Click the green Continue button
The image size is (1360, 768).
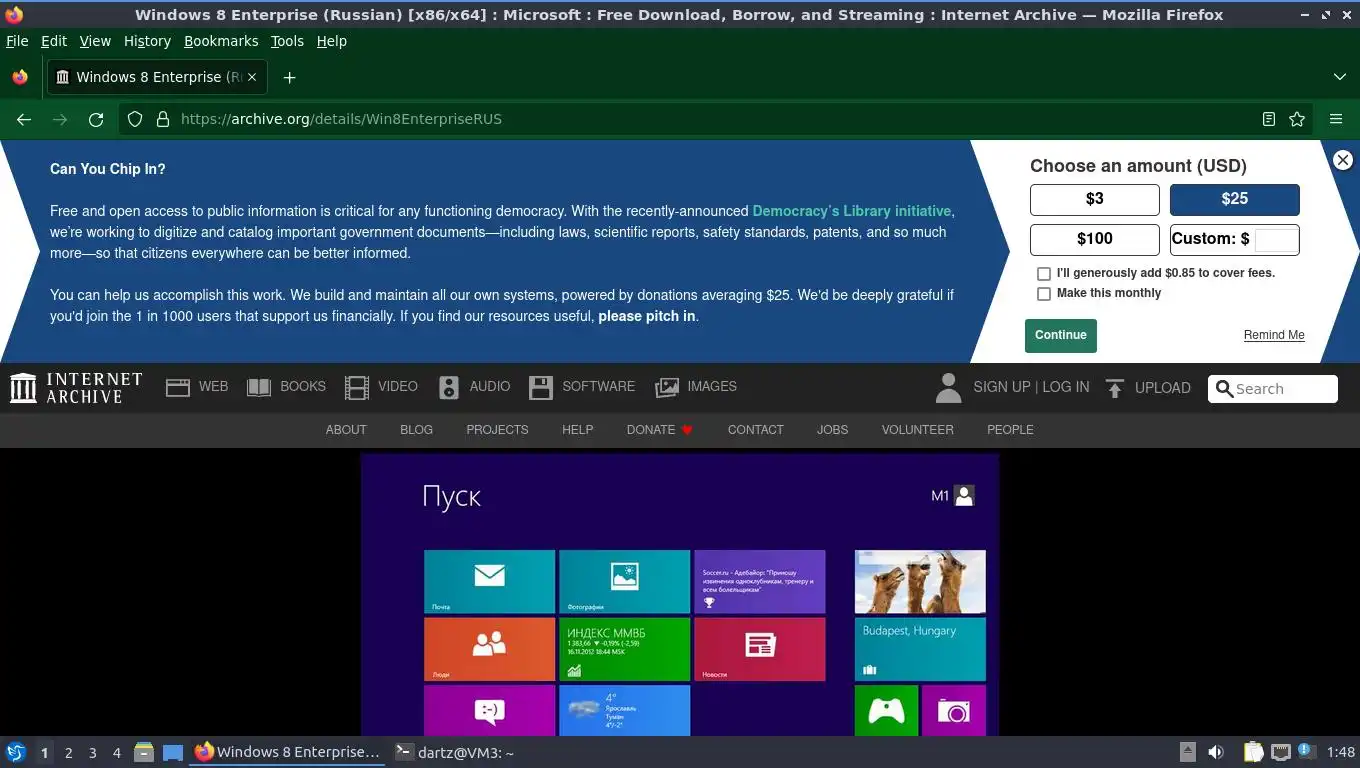[x=1061, y=335]
